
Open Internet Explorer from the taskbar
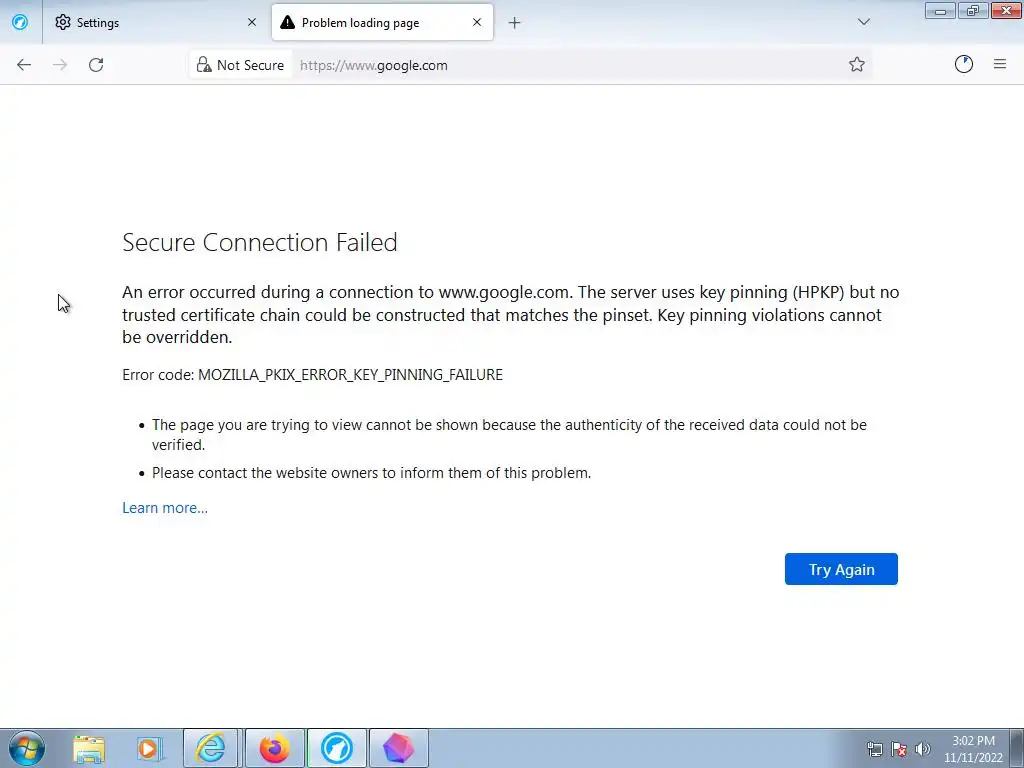211,748
